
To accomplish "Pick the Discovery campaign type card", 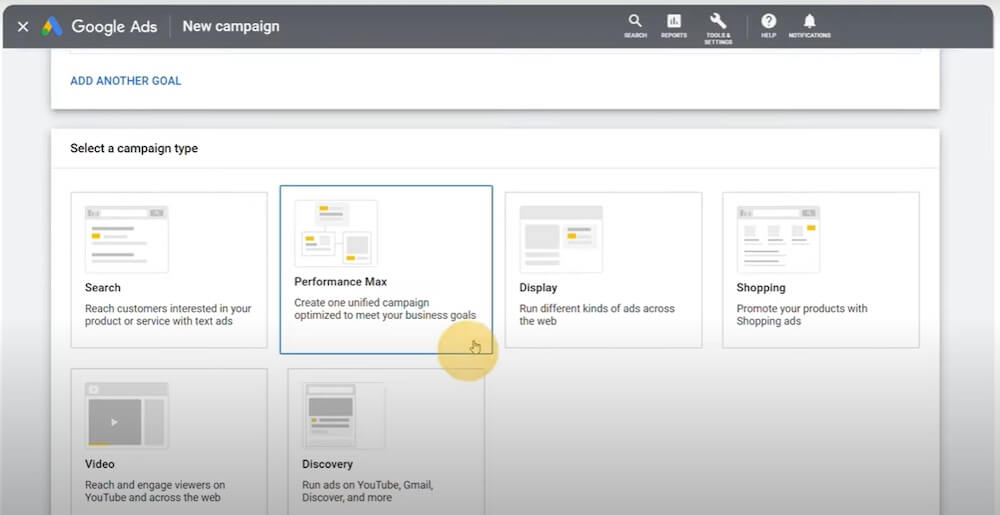I will 386,442.
